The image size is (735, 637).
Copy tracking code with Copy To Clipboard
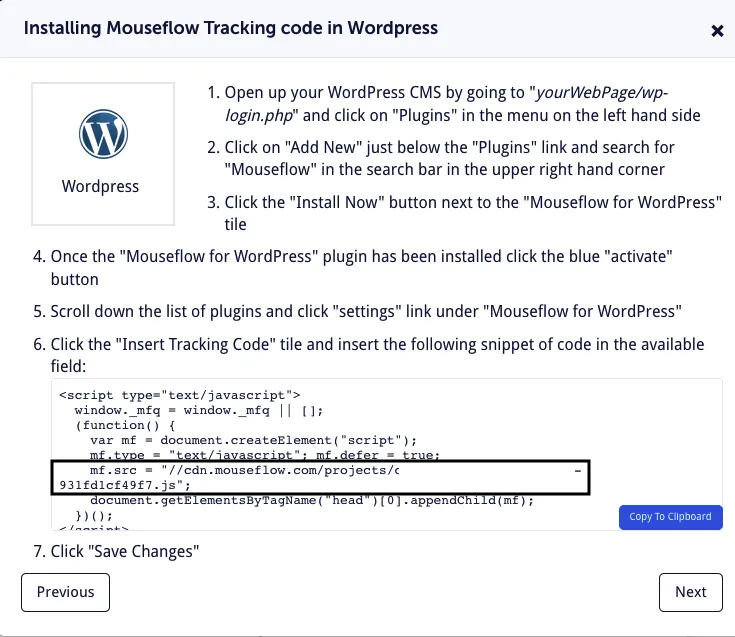pyautogui.click(x=670, y=517)
